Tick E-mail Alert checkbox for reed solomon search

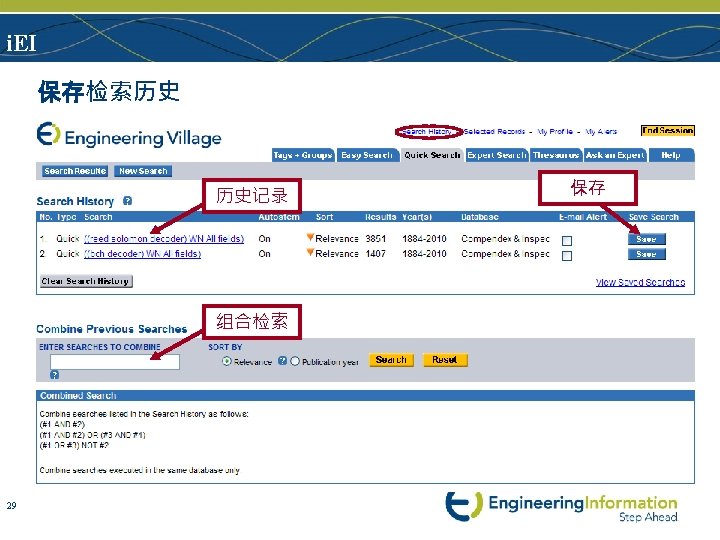coord(567,241)
